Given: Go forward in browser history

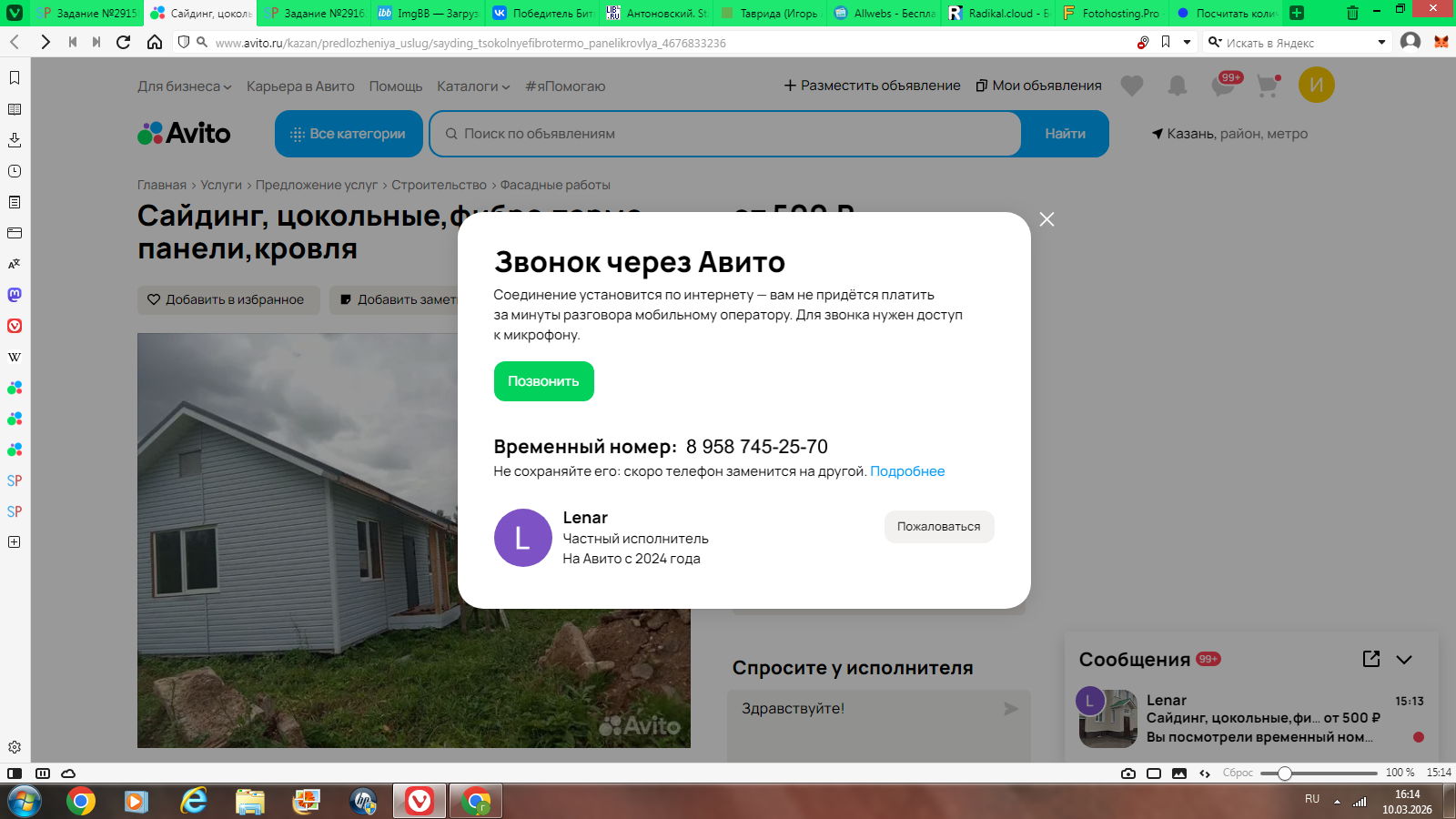Looking at the screenshot, I should tap(45, 42).
